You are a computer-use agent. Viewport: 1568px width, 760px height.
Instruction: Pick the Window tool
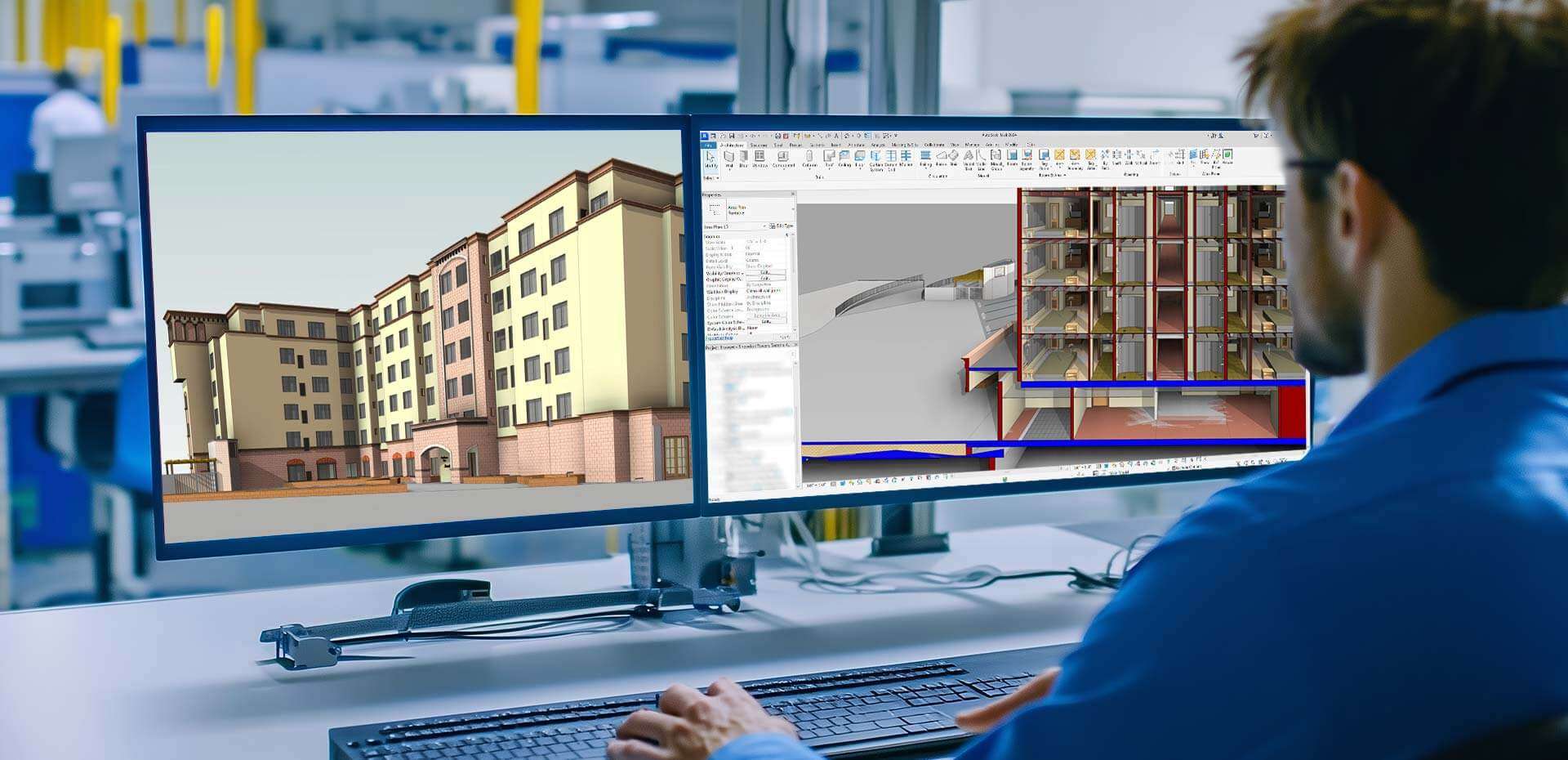(759, 161)
